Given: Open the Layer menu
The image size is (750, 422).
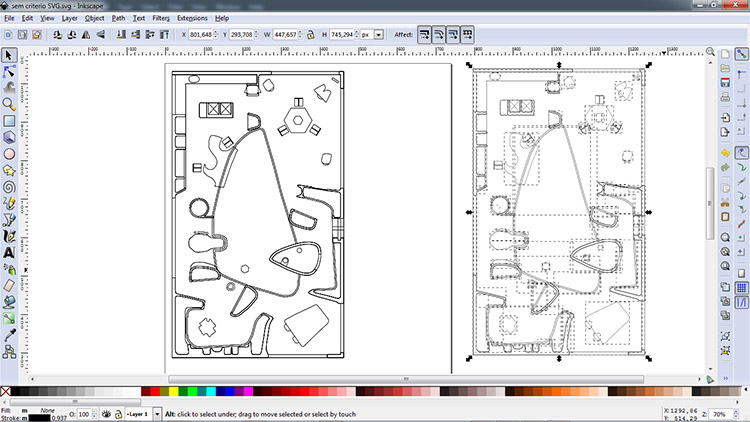Looking at the screenshot, I should (x=69, y=18).
